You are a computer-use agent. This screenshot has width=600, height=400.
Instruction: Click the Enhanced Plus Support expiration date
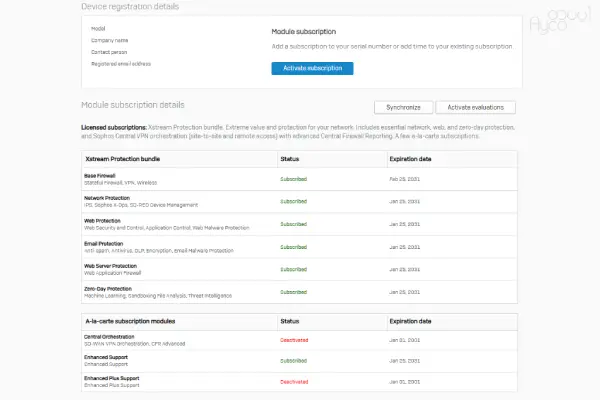click(404, 382)
